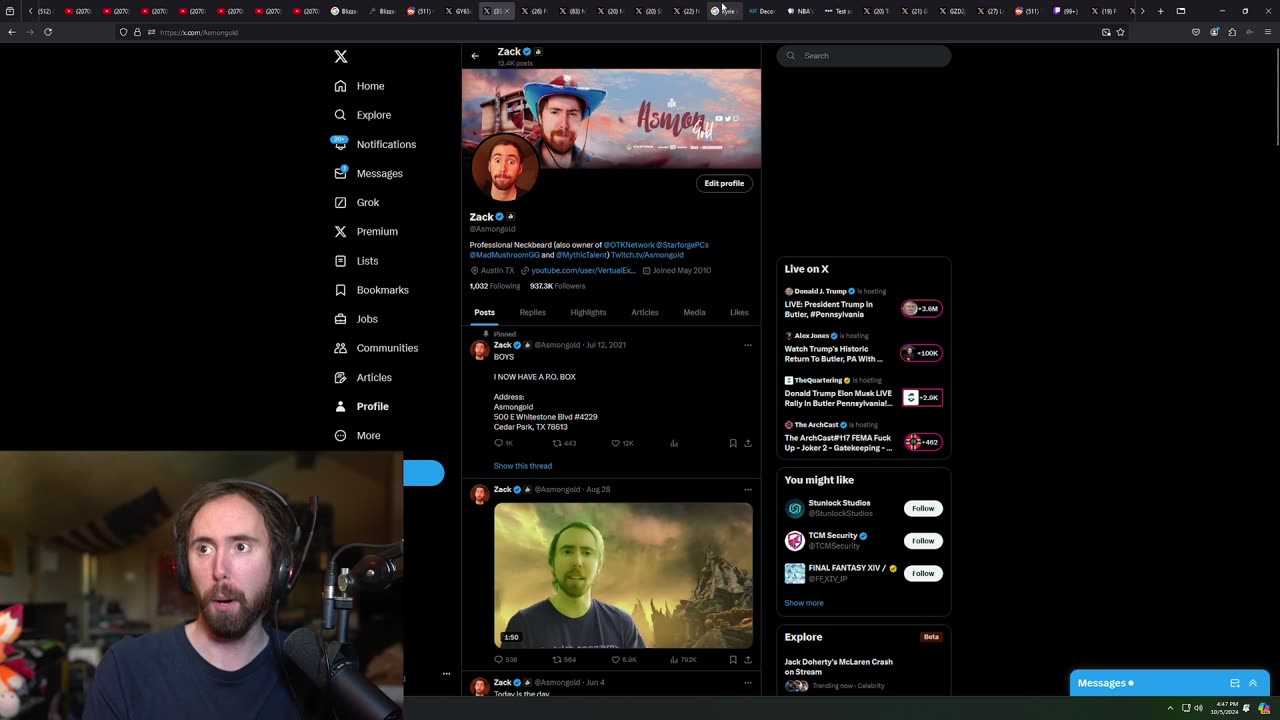Switch to the Media tab
The width and height of the screenshot is (1280, 720).
[x=694, y=312]
